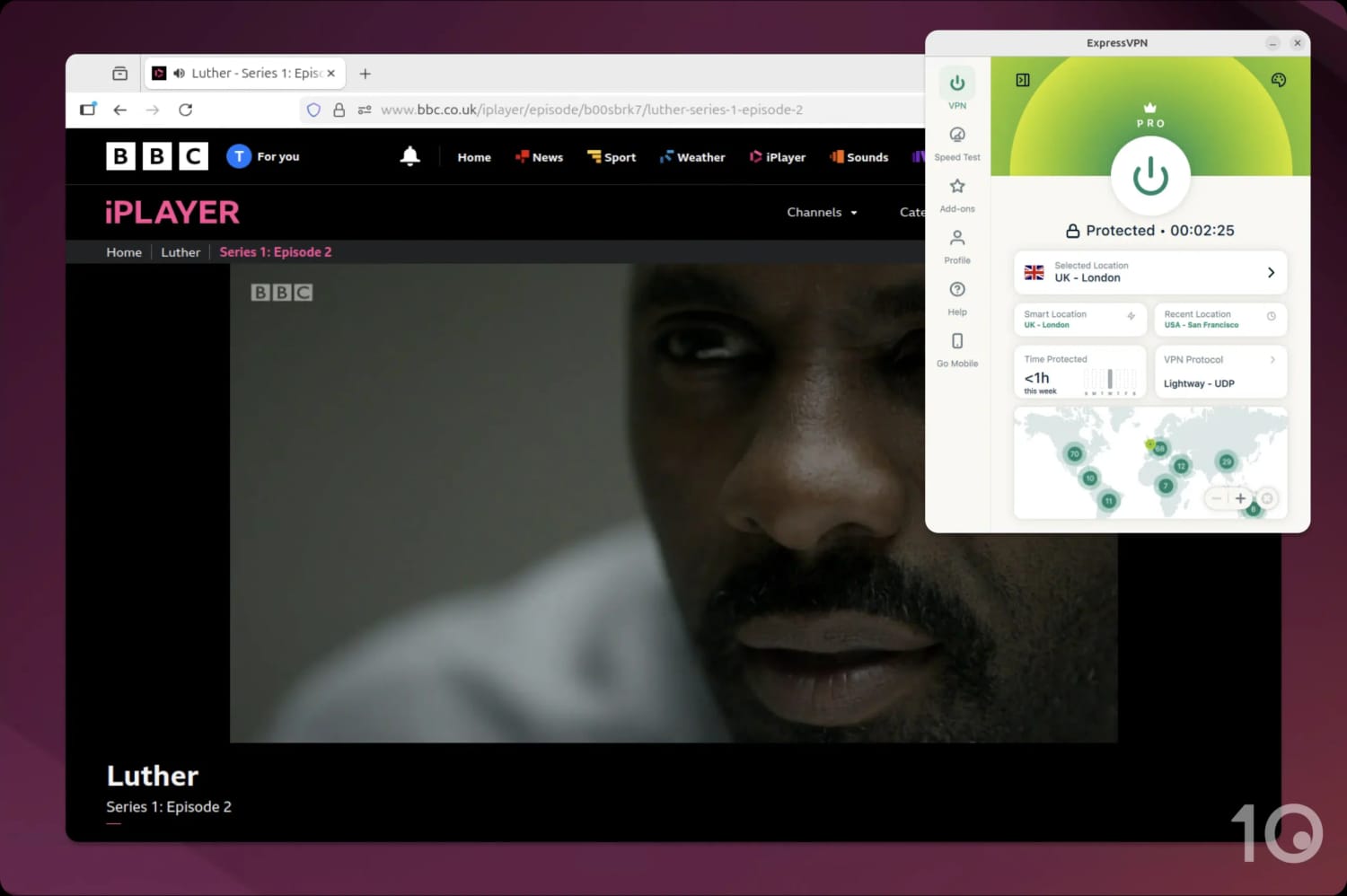1347x896 pixels.
Task: Open Help in ExpressVPN sidebar
Action: point(957,298)
